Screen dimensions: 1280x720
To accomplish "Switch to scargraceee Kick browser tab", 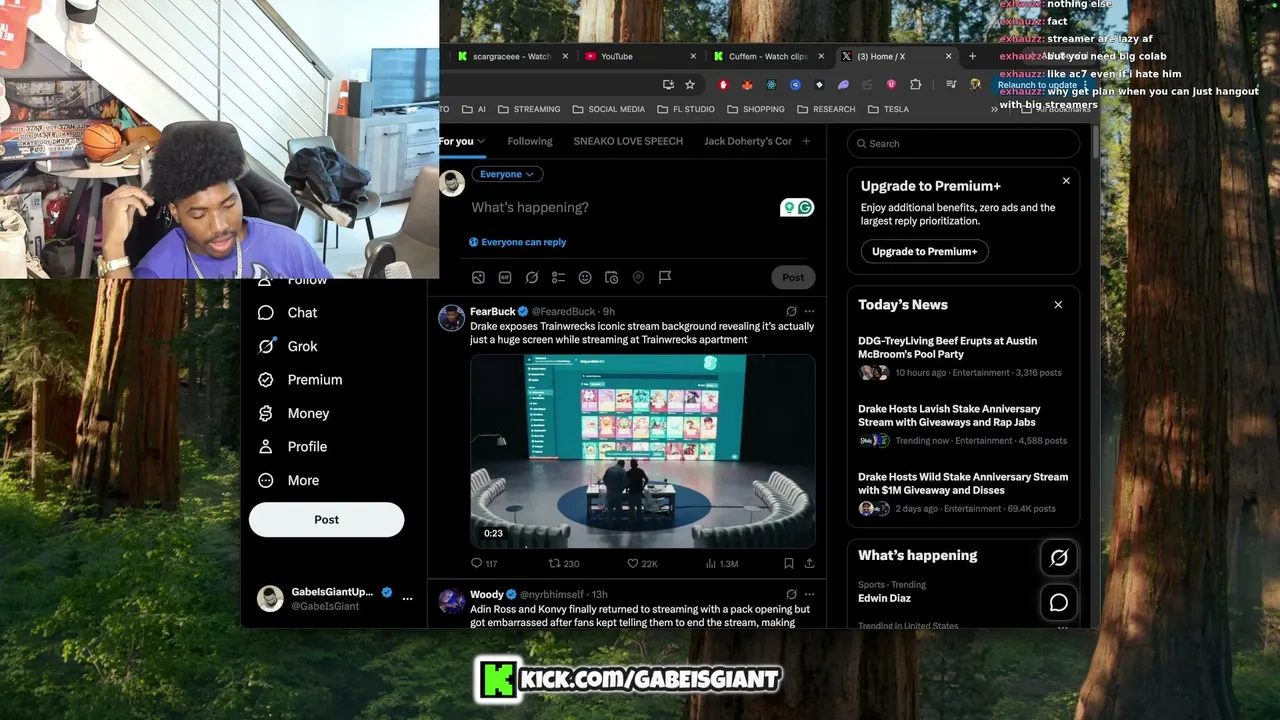I will point(512,56).
